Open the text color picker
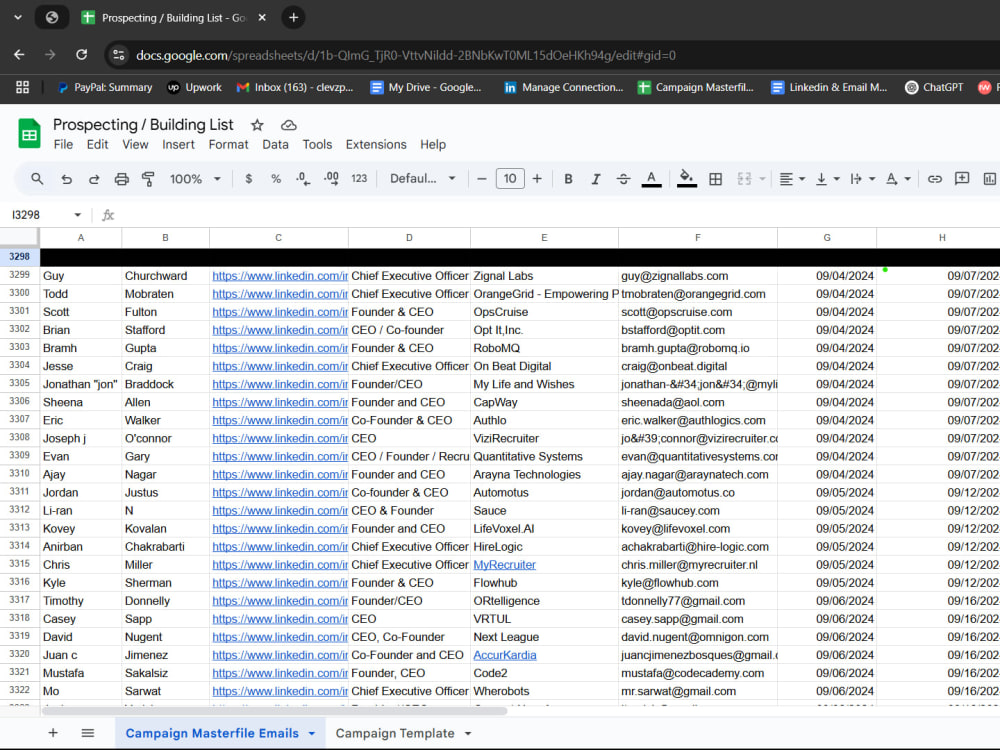 651,179
